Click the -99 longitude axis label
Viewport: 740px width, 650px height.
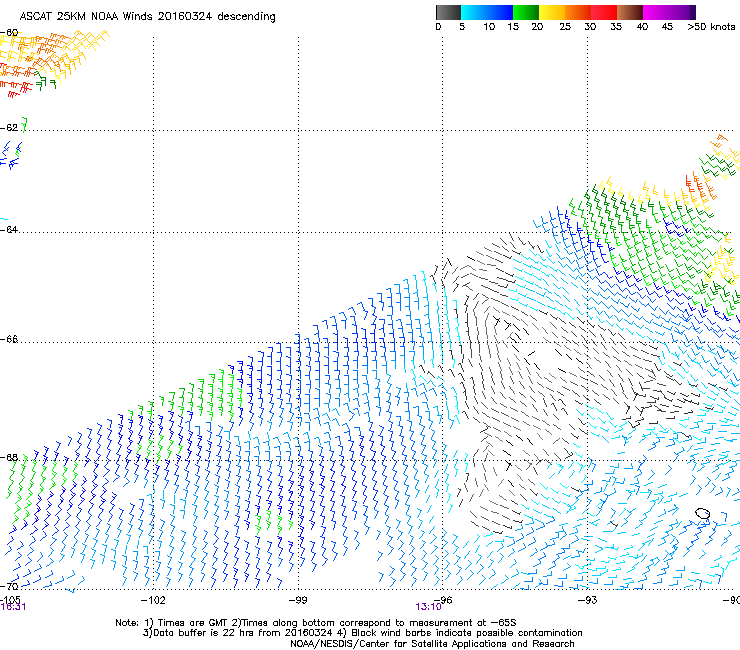tap(298, 600)
